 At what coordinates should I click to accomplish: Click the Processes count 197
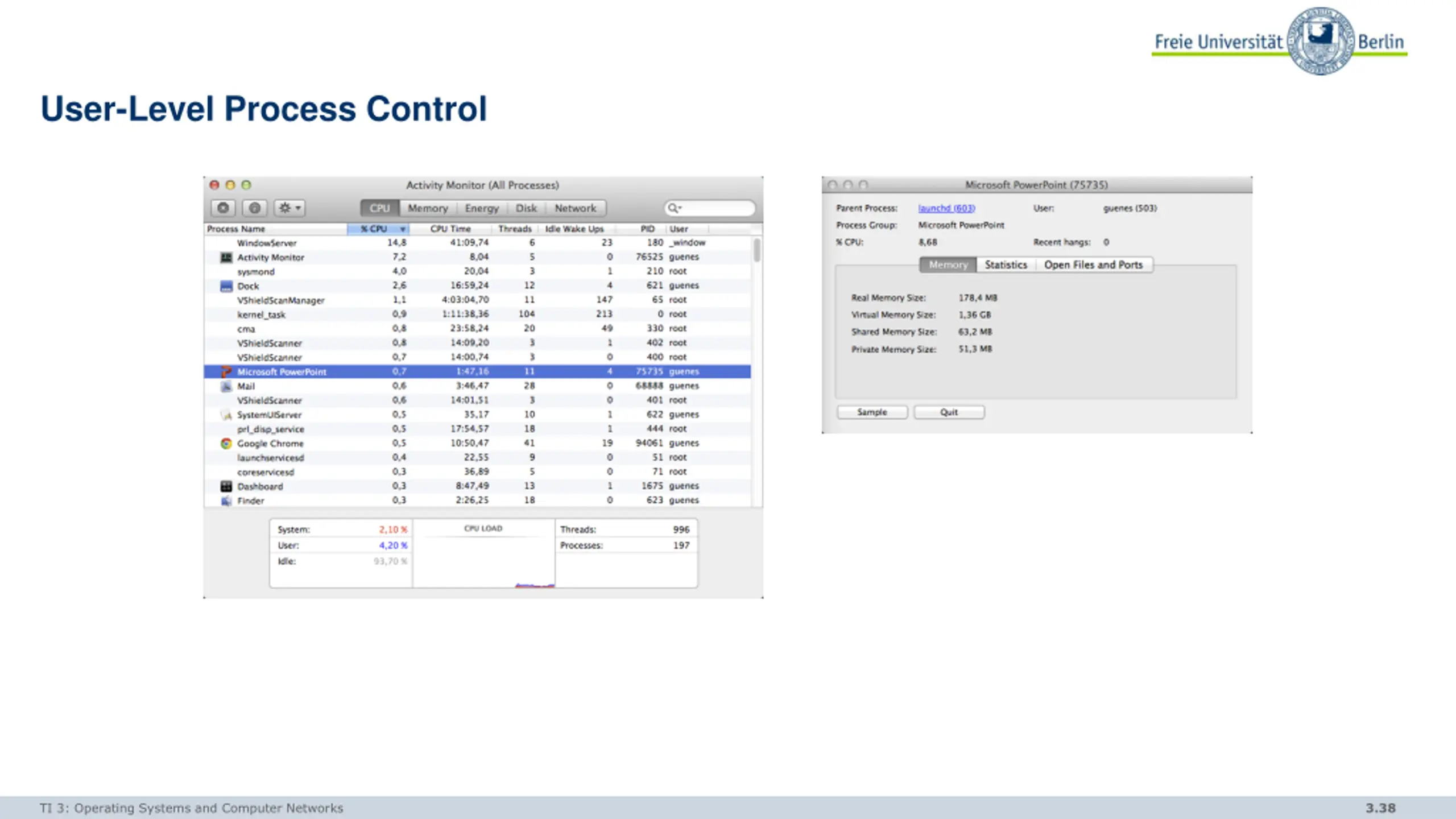tap(681, 545)
